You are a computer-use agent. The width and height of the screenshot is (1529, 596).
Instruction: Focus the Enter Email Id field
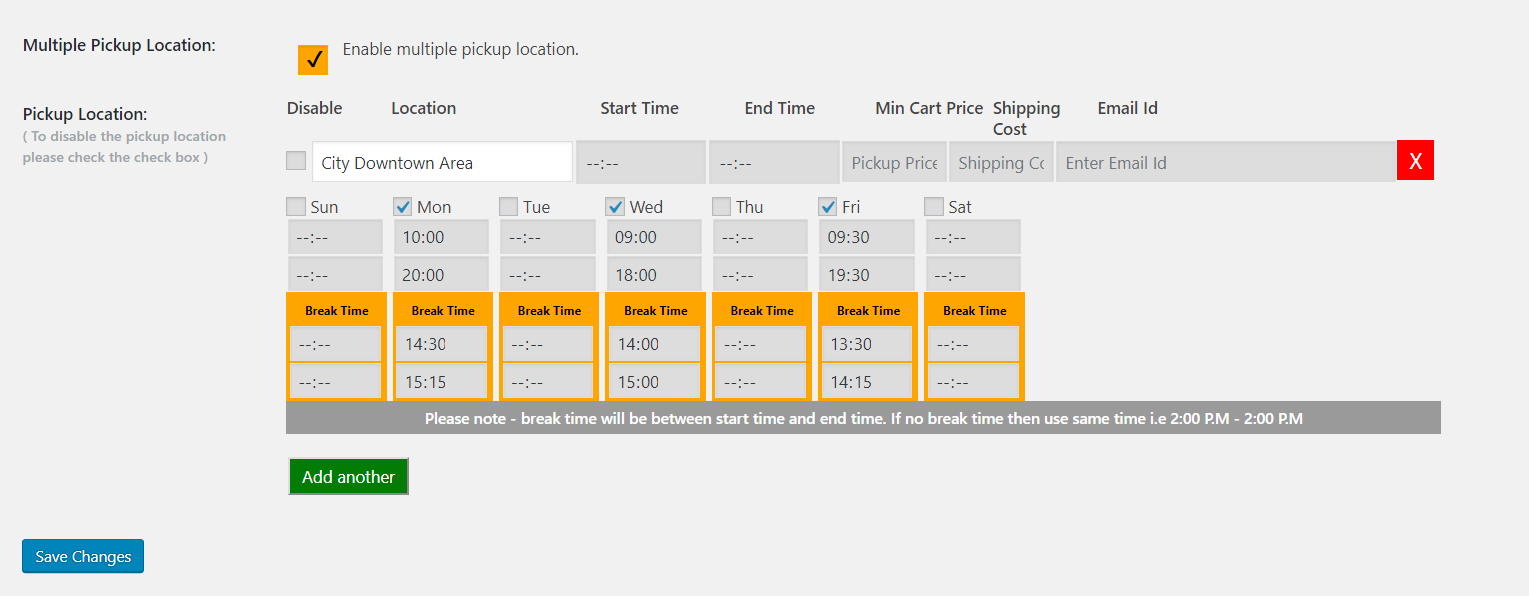click(x=1225, y=162)
